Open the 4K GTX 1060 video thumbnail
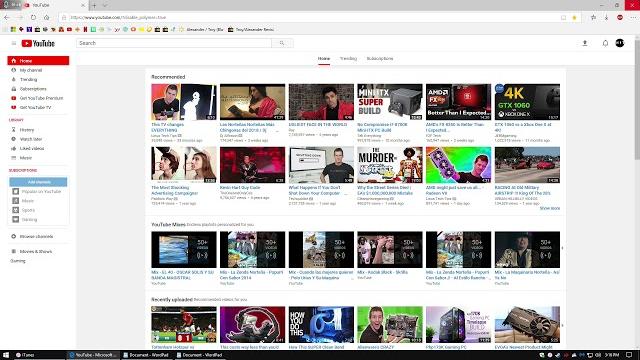This screenshot has width=640, height=360. tap(527, 102)
